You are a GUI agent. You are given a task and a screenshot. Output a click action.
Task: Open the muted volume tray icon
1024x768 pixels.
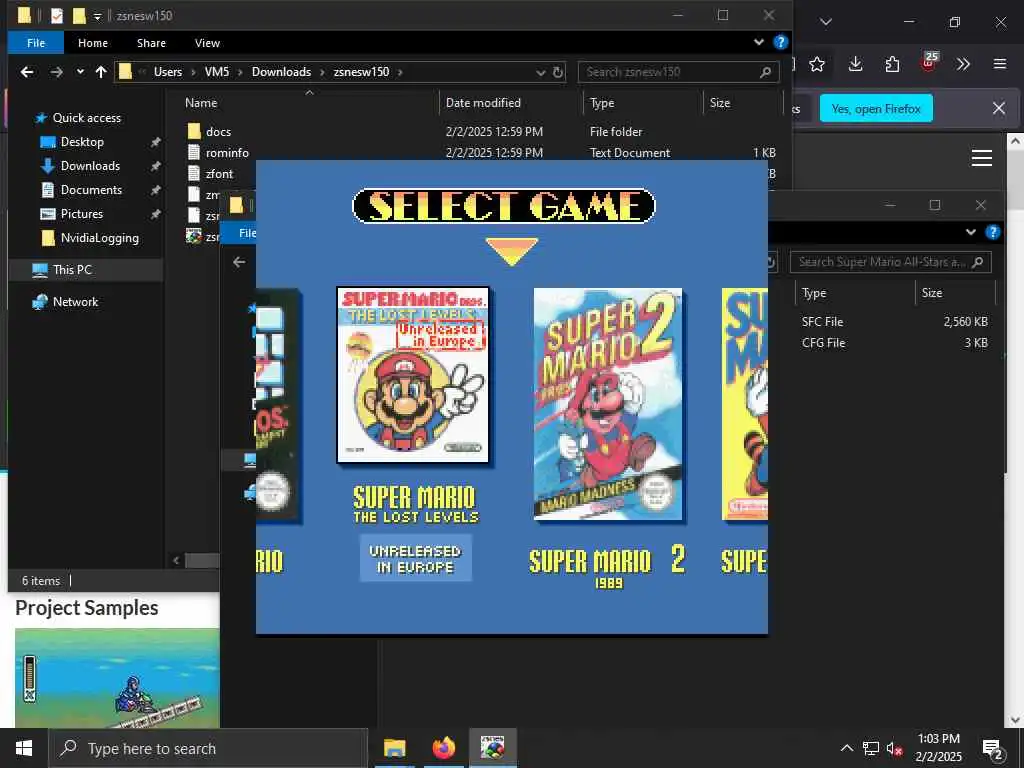pyautogui.click(x=893, y=748)
